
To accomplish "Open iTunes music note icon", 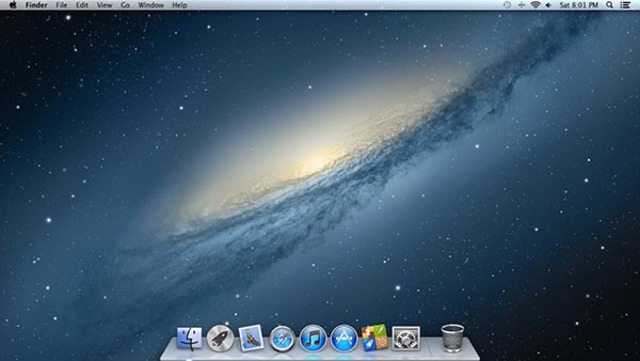I will point(313,339).
